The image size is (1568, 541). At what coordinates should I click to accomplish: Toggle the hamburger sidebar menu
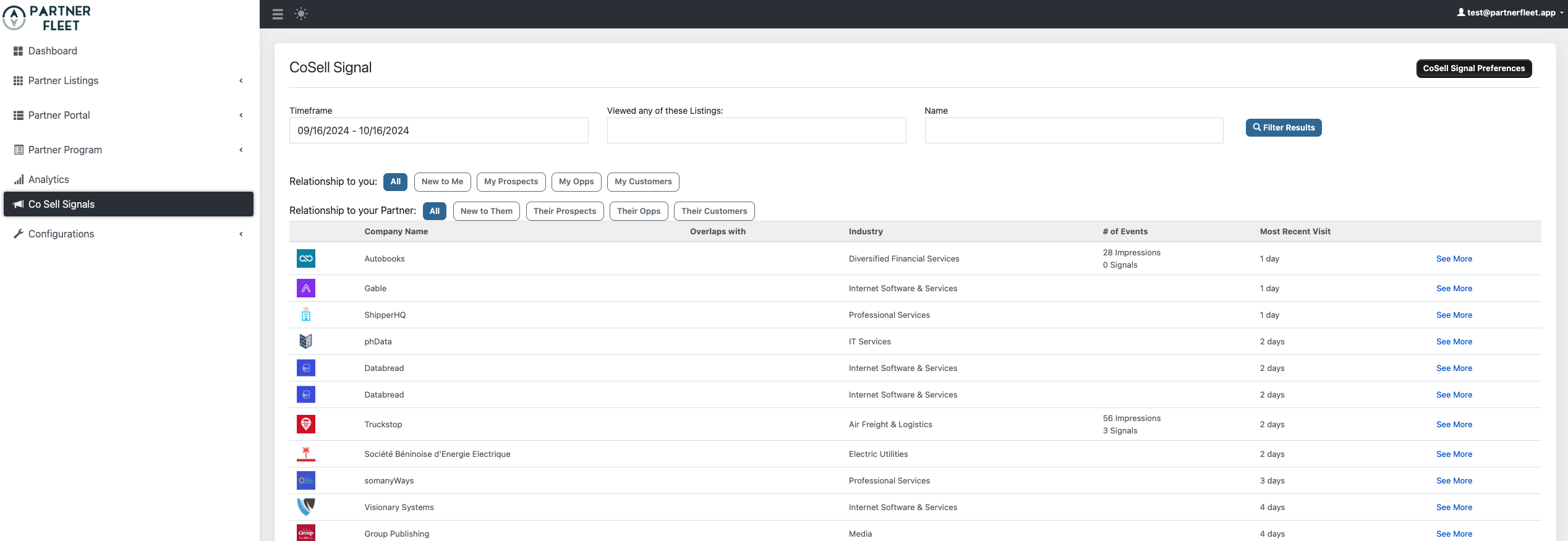278,14
